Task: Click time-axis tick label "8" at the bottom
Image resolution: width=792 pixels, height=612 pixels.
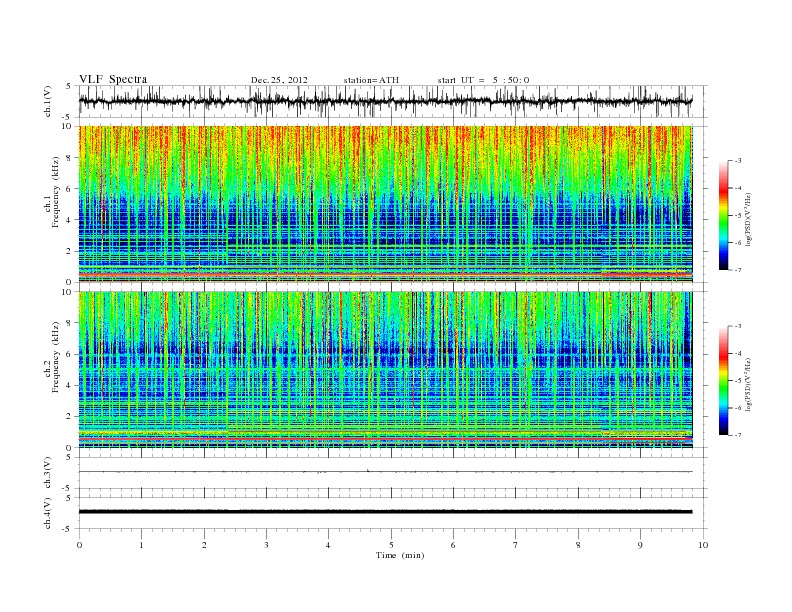Action: [x=578, y=545]
